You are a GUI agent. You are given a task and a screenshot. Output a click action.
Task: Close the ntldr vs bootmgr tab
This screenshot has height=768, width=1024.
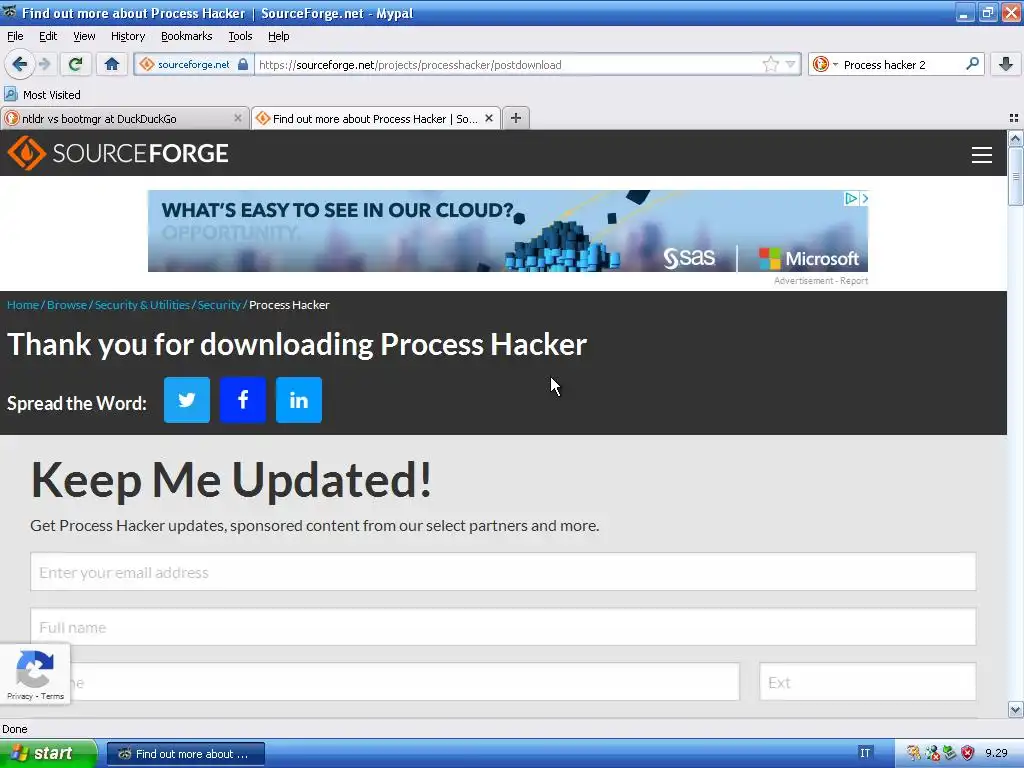(238, 118)
